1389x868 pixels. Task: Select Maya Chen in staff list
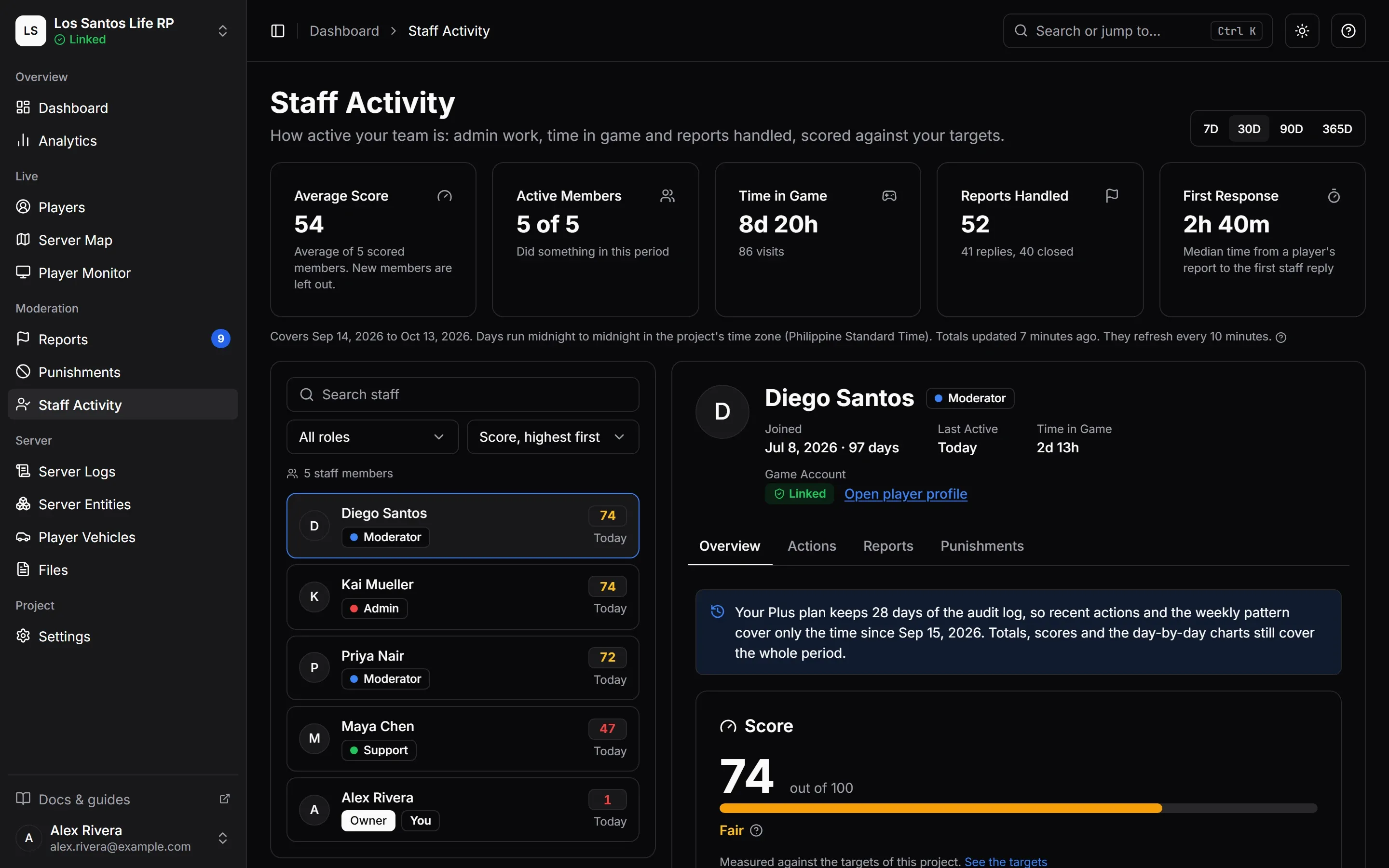(x=463, y=739)
